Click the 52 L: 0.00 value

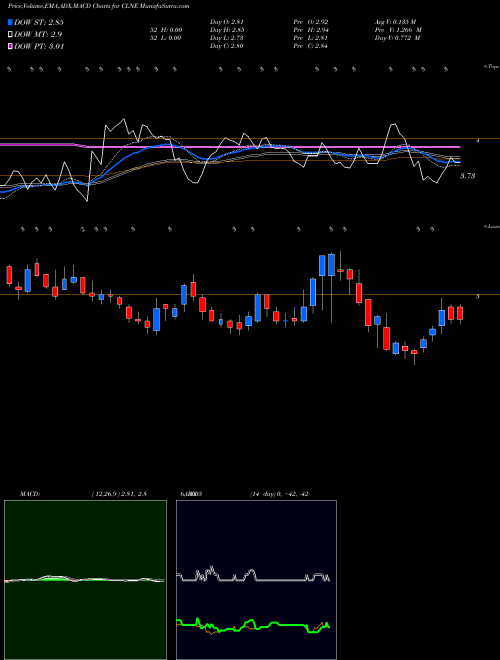pos(165,38)
